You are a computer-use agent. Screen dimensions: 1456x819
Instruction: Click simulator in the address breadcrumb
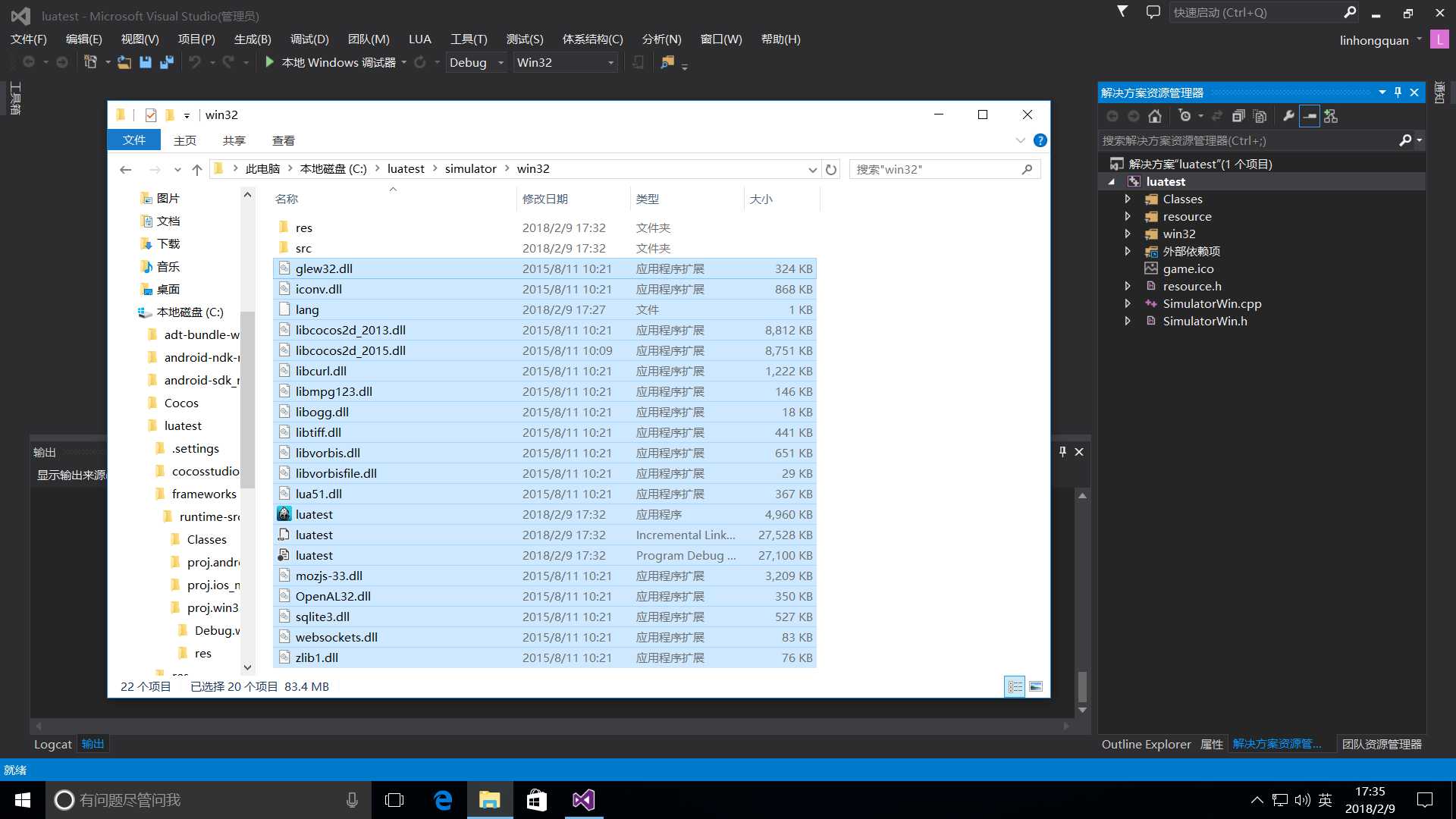(x=470, y=168)
